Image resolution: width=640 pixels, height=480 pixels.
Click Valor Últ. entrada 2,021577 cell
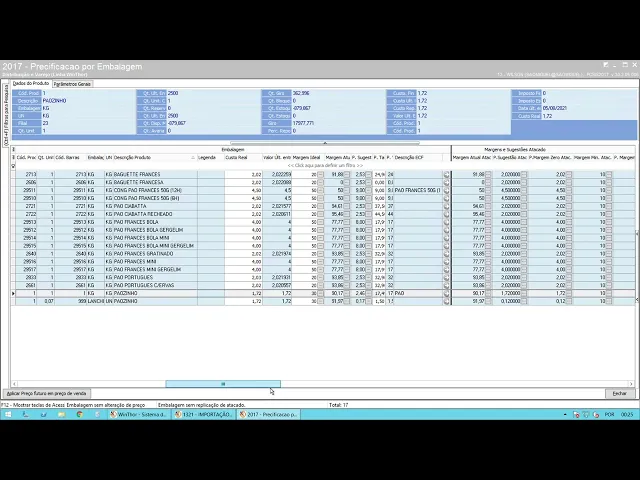(x=277, y=206)
